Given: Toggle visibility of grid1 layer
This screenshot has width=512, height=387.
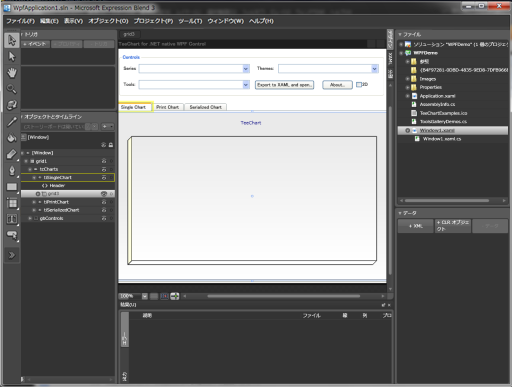Looking at the screenshot, I should click(104, 161).
